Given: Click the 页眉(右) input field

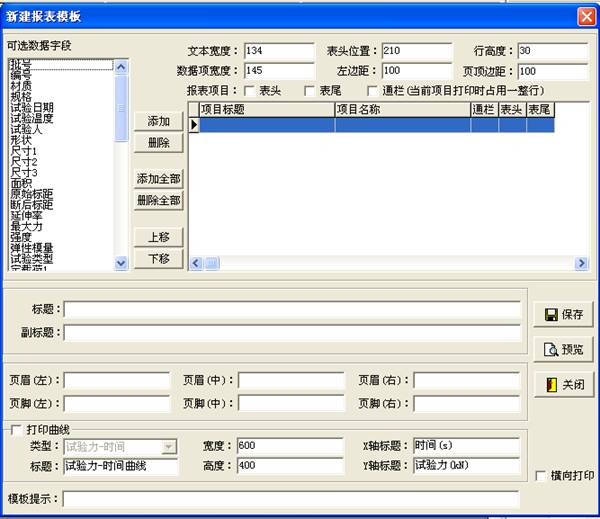Looking at the screenshot, I should click(467, 380).
